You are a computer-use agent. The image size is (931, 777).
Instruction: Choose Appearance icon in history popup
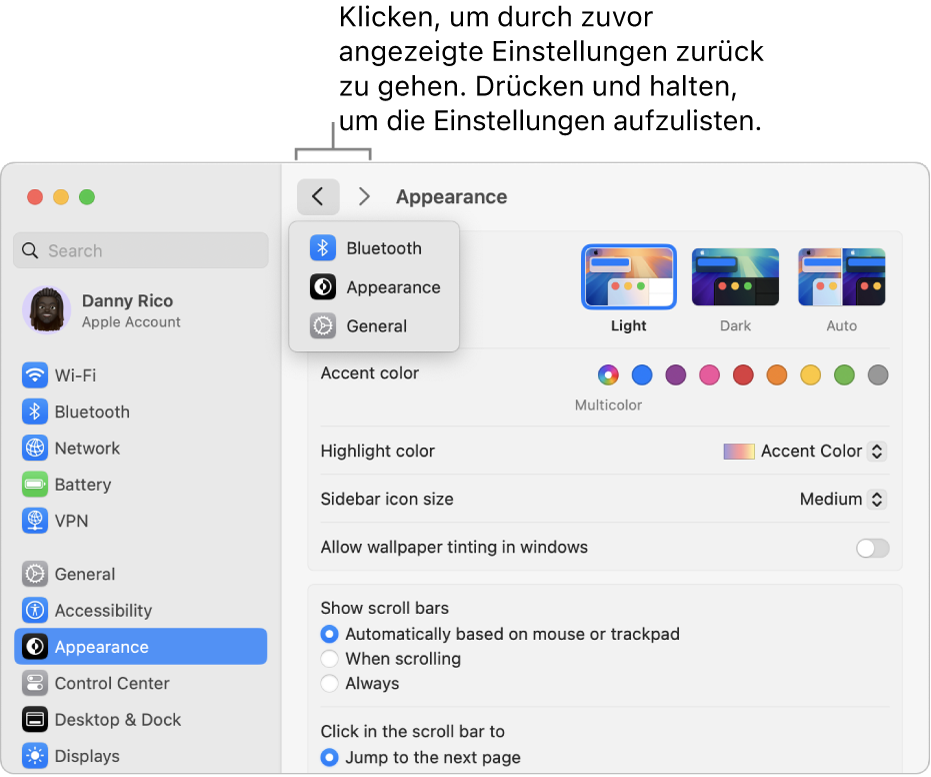[x=323, y=287]
